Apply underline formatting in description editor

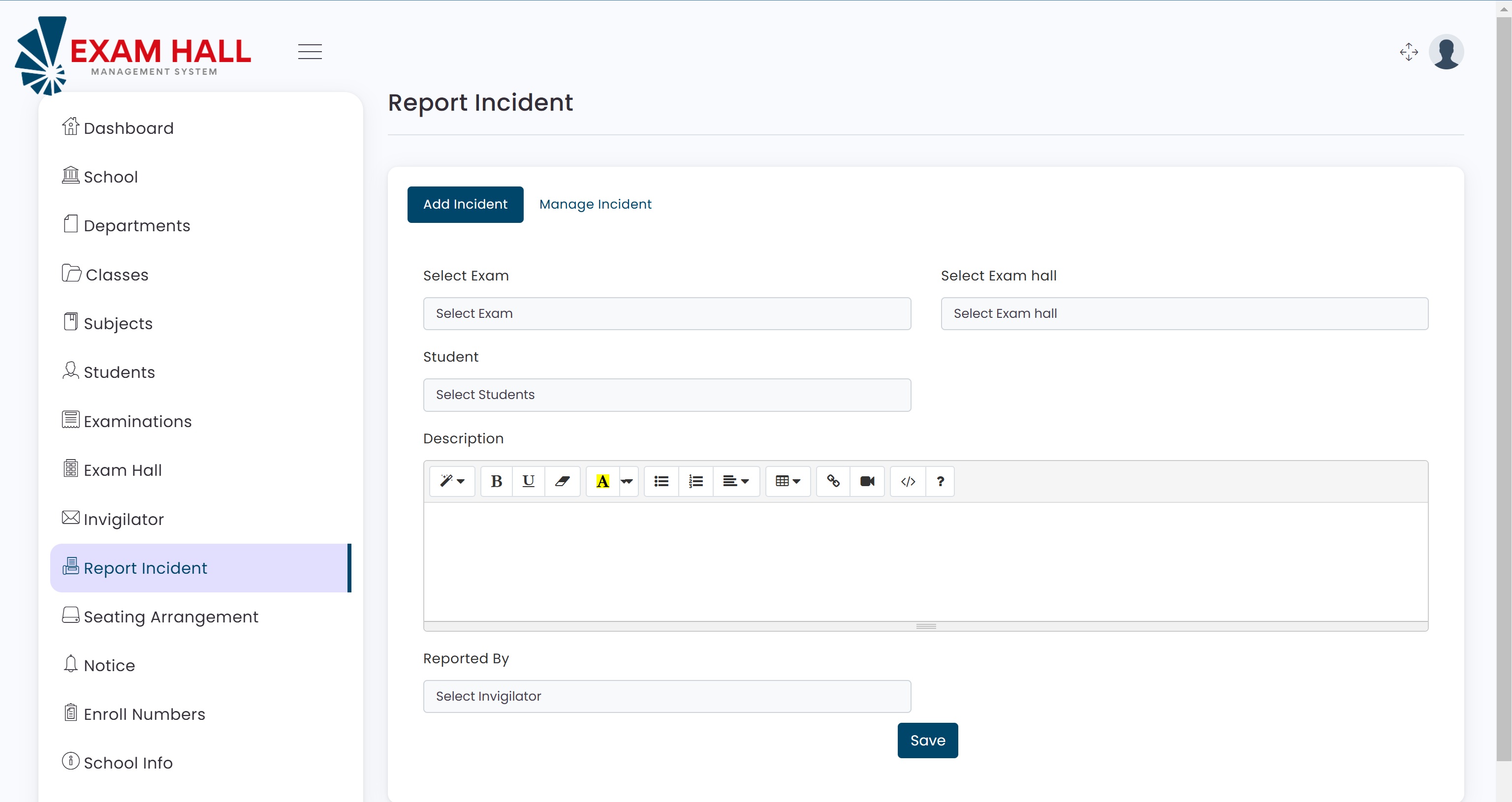528,481
